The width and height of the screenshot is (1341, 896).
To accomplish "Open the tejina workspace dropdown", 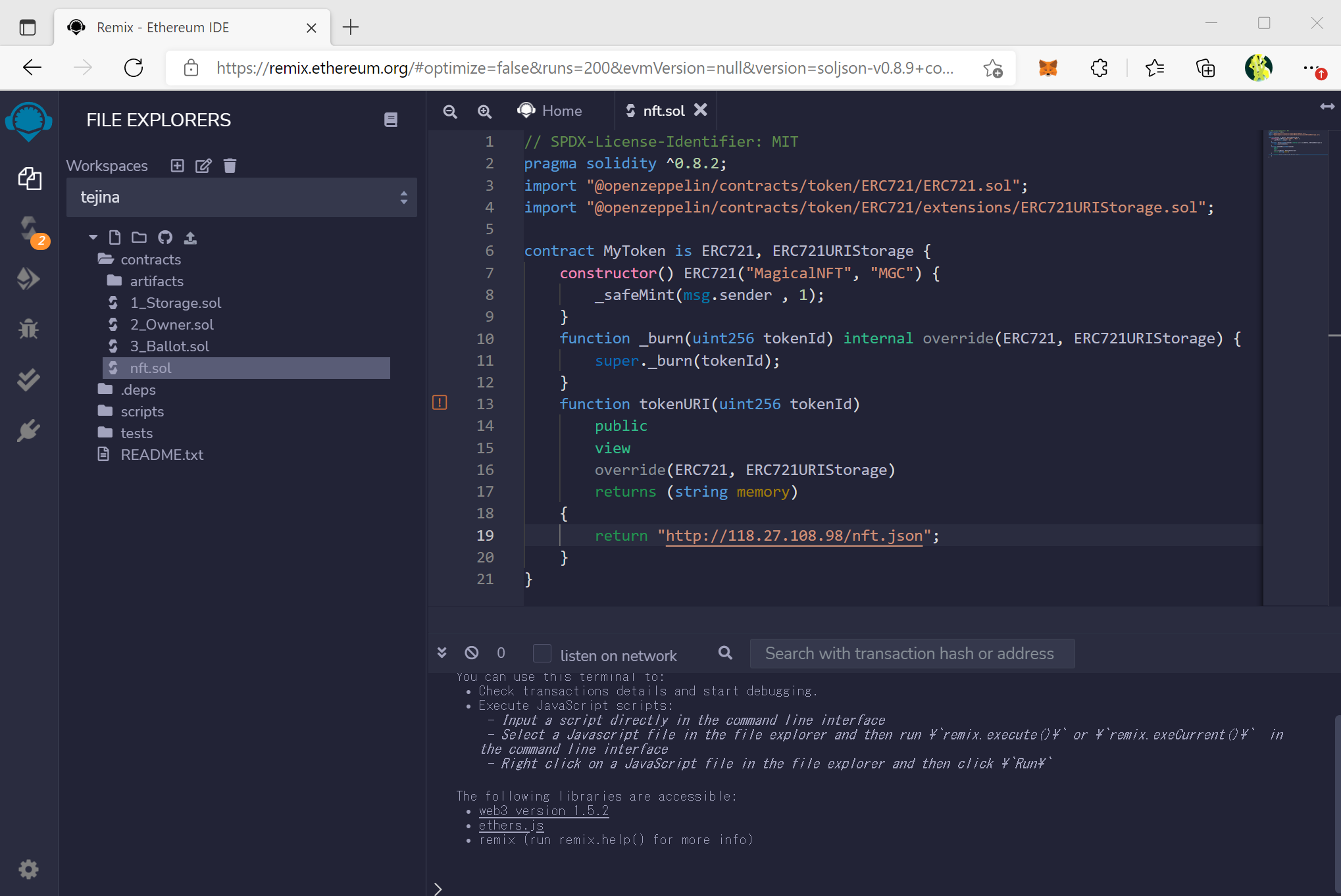I will pyautogui.click(x=241, y=197).
